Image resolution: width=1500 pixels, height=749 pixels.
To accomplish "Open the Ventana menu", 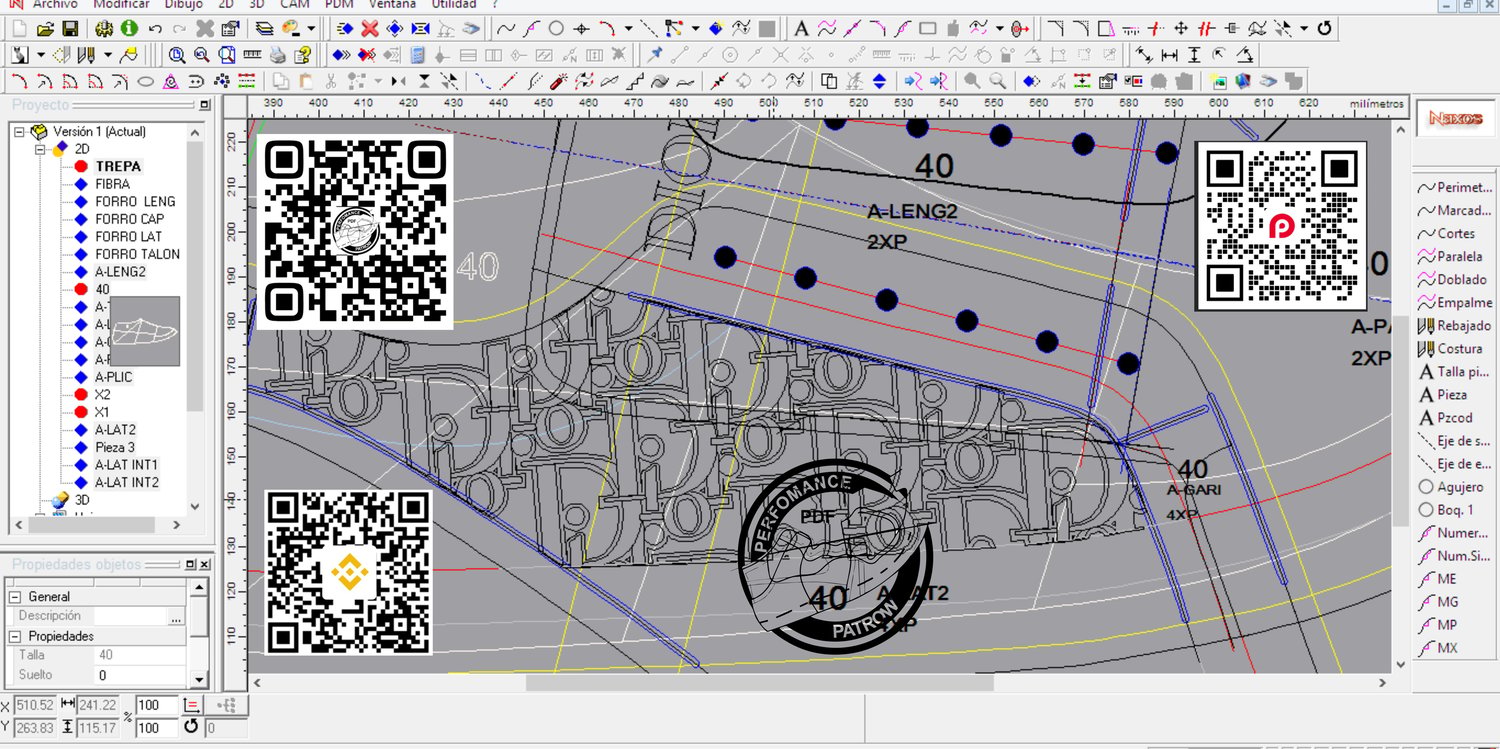I will (x=392, y=5).
